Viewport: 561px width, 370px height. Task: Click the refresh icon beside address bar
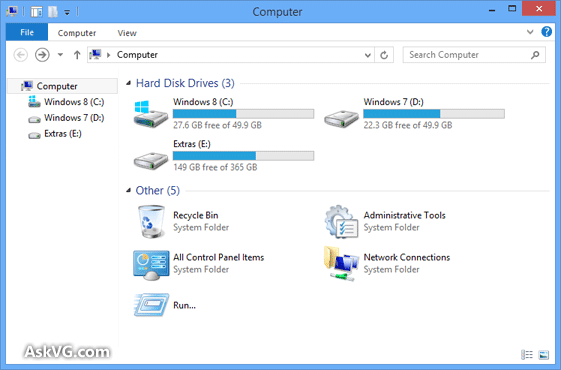pyautogui.click(x=384, y=55)
